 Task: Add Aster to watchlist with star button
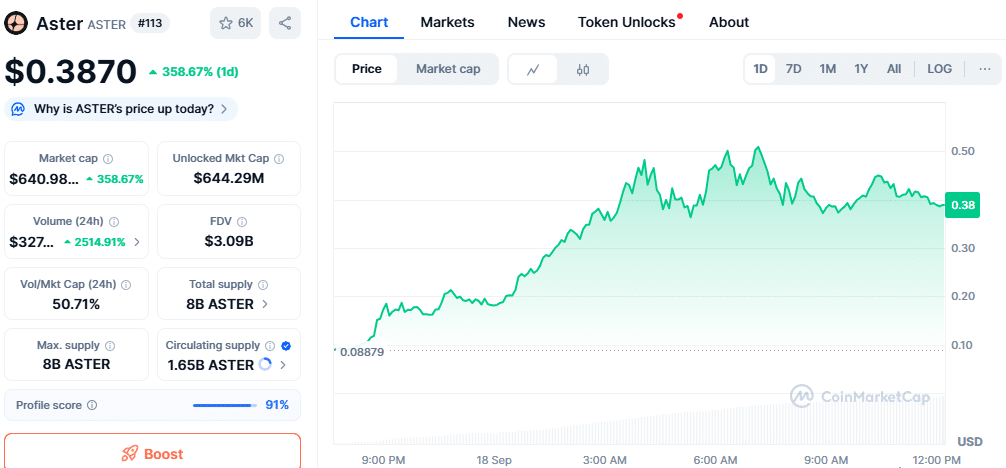(235, 23)
